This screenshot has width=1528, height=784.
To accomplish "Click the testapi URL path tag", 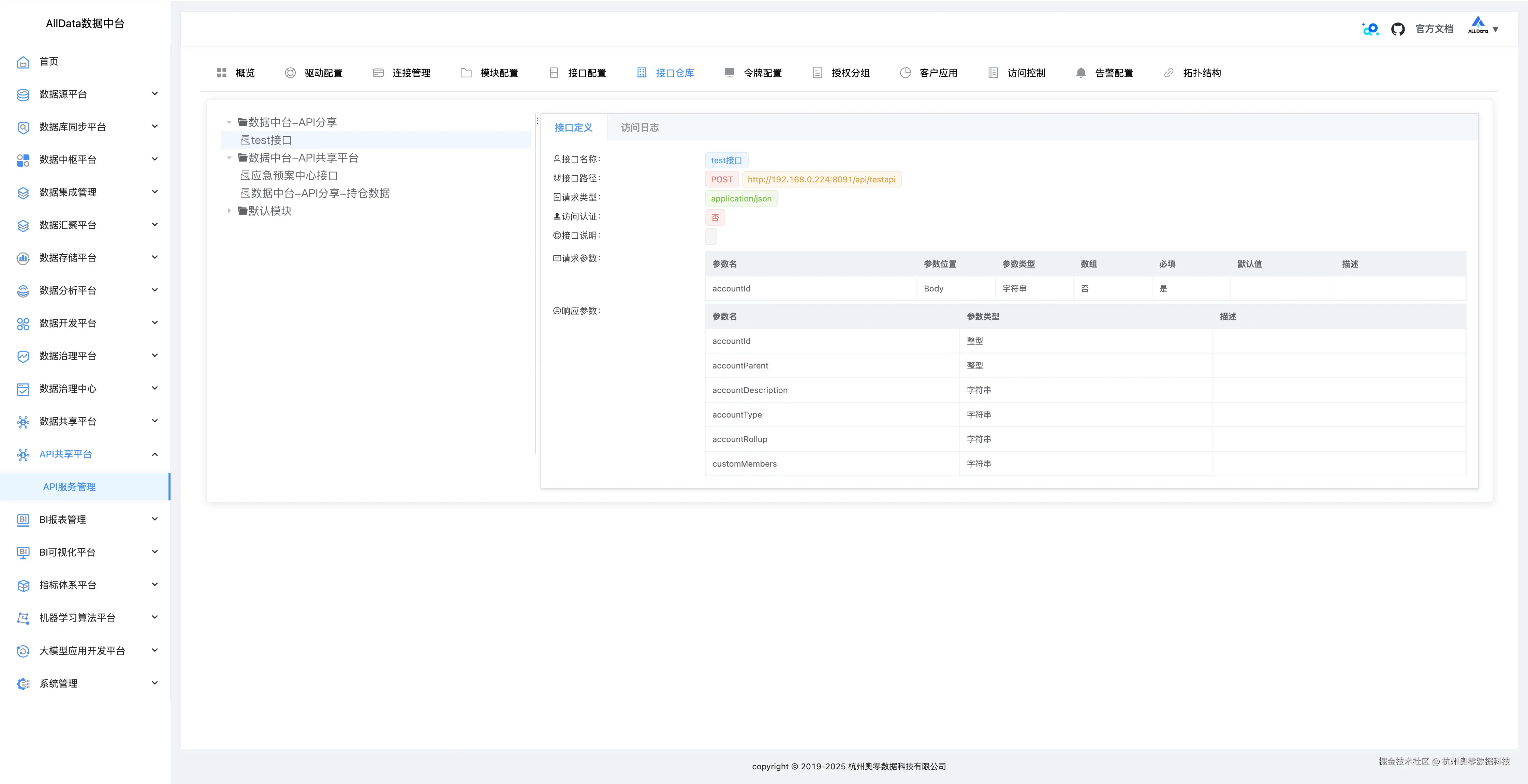I will point(821,180).
